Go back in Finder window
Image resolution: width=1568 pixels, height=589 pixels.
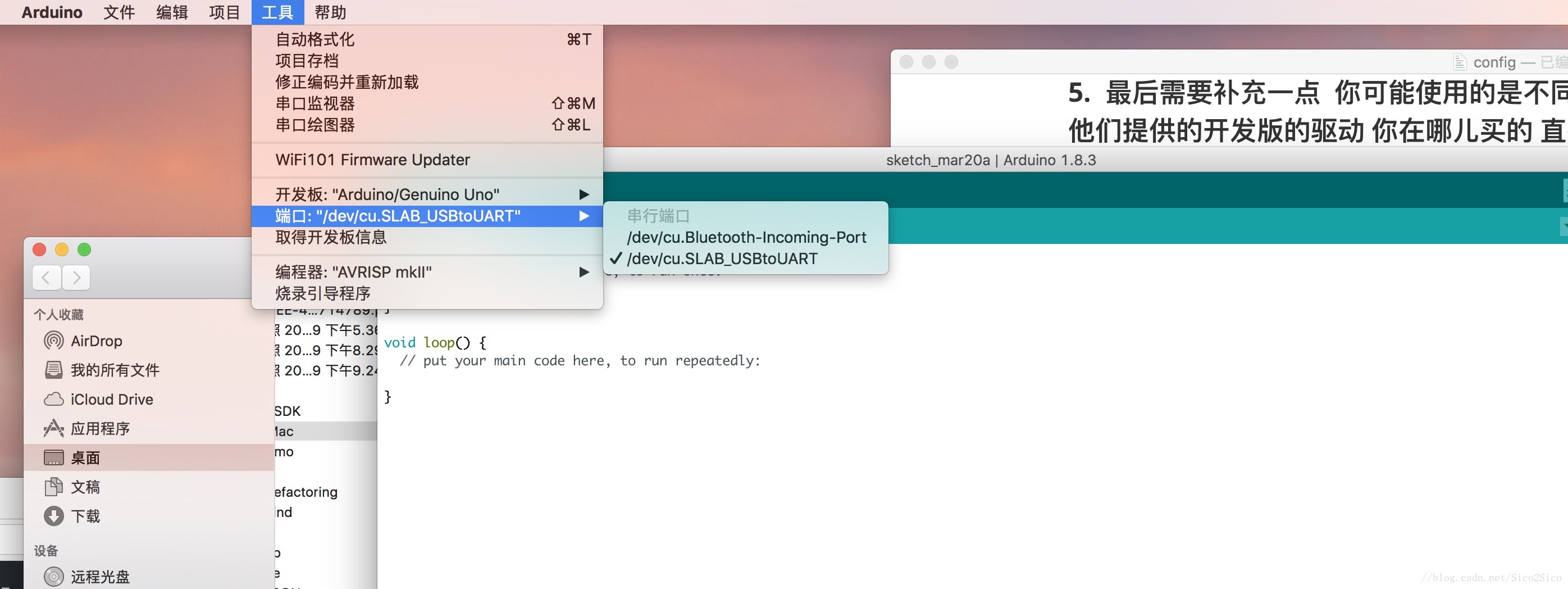pos(46,278)
